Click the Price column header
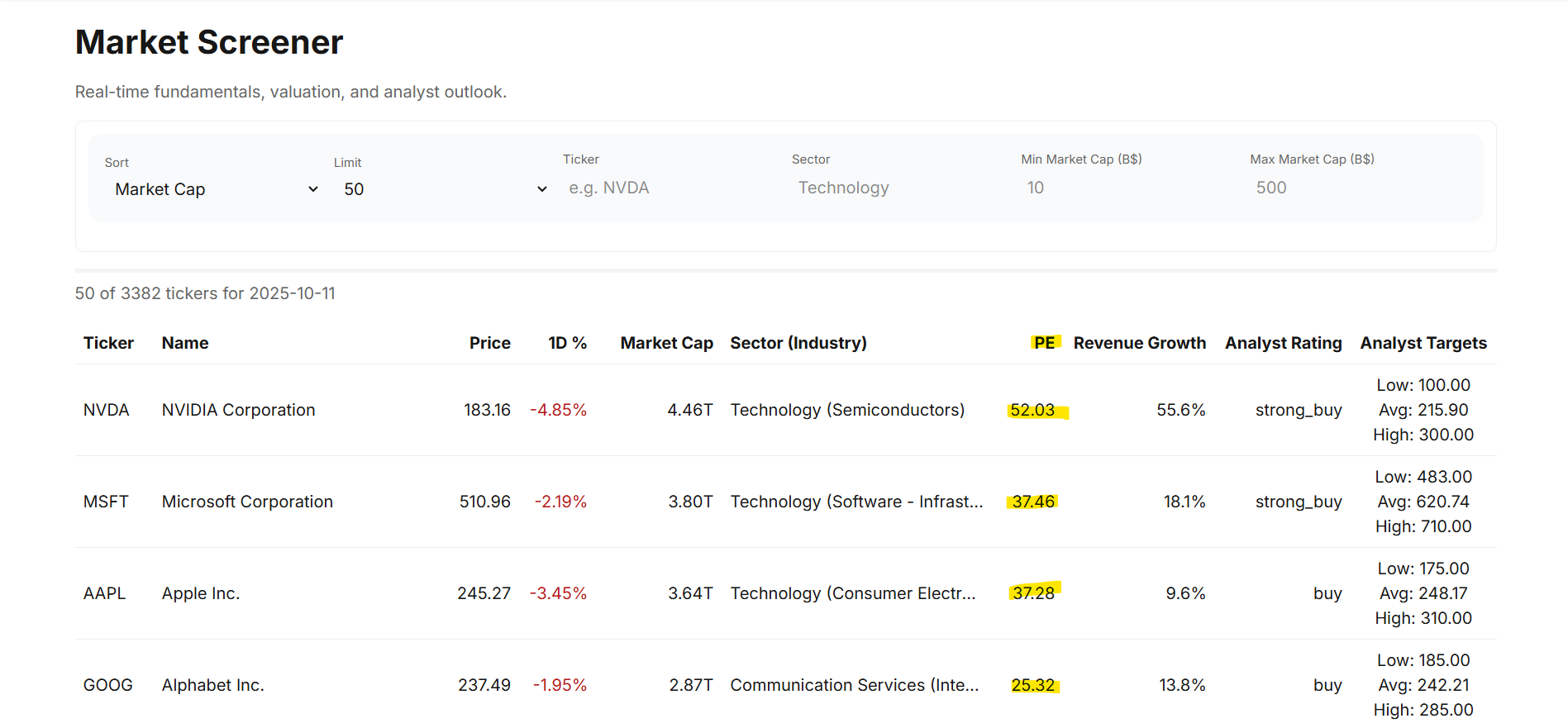The height and width of the screenshot is (728, 1568). [489, 343]
